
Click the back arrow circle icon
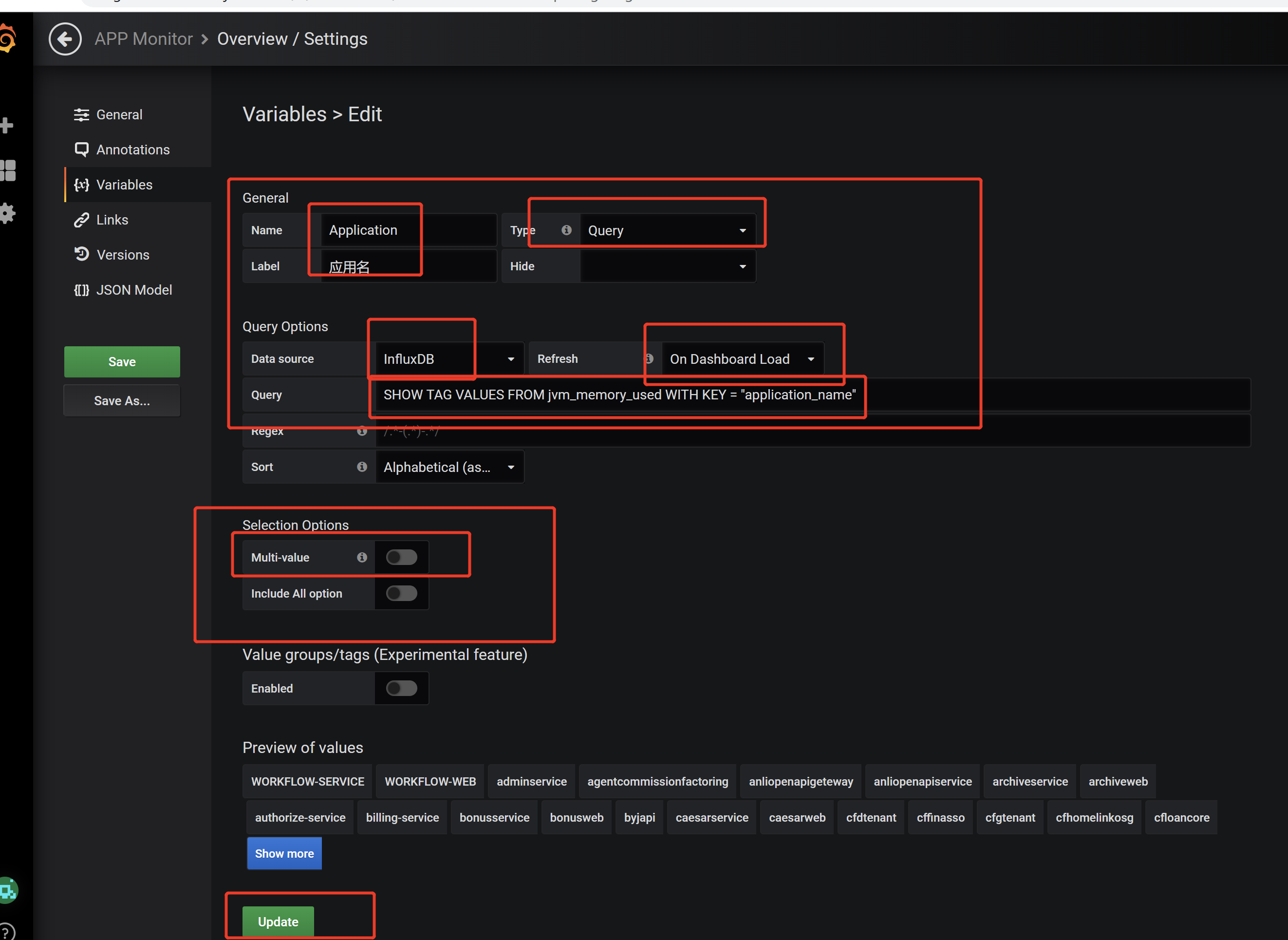(x=65, y=39)
